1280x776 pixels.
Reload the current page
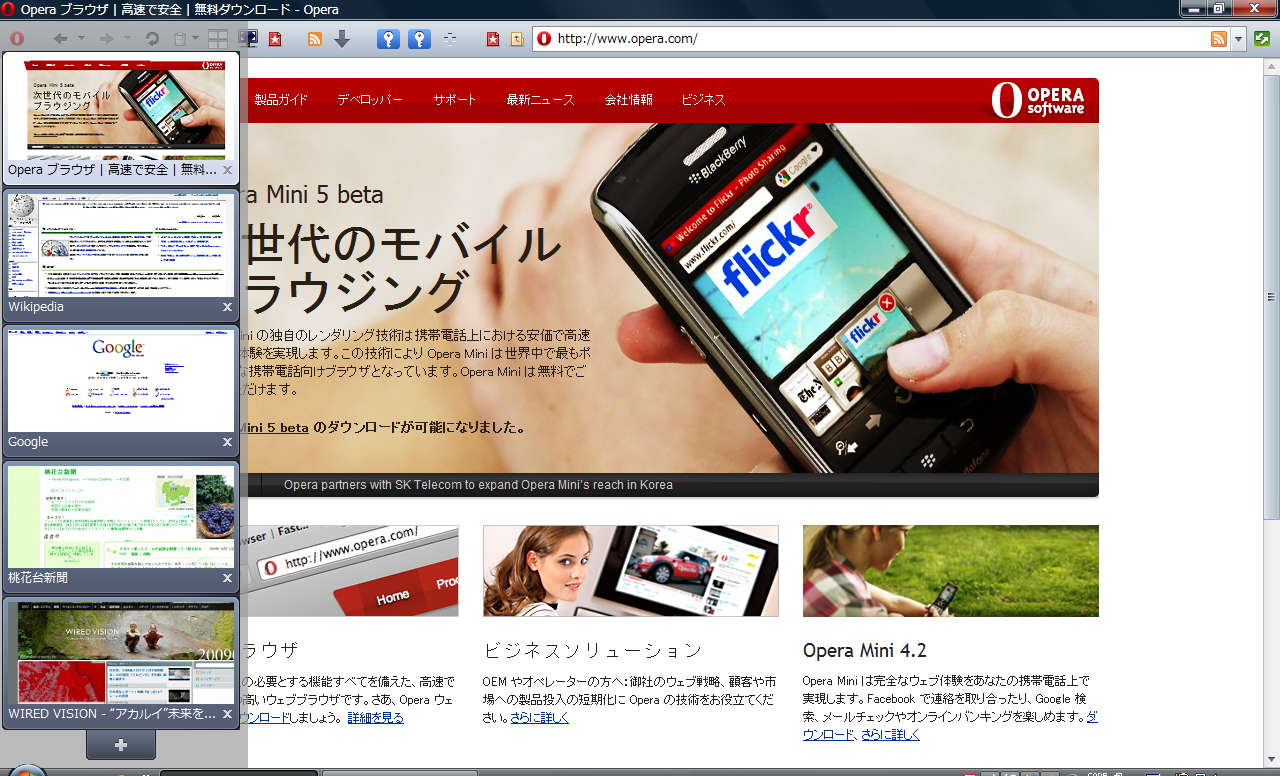(152, 39)
